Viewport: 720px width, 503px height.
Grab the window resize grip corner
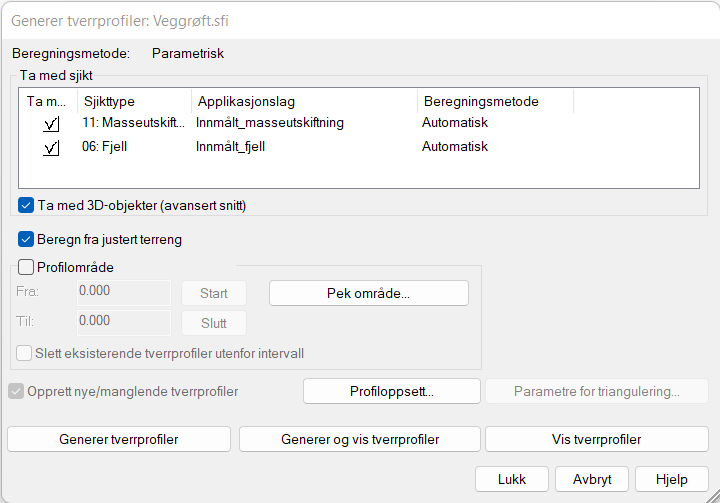coord(713,496)
